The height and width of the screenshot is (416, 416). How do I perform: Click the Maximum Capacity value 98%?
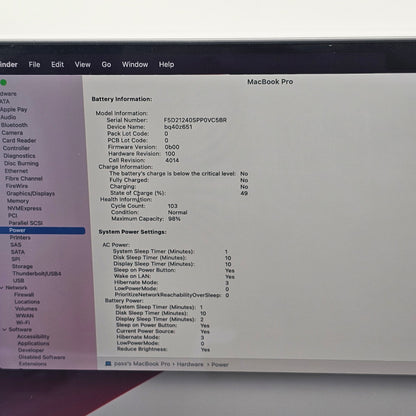[175, 219]
